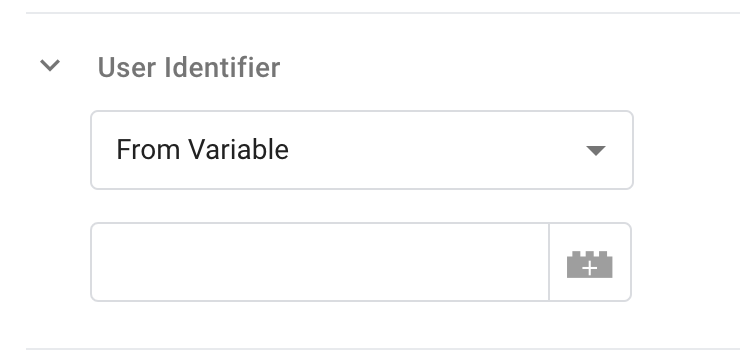
Task: Click the From Variable select box border area
Action: [362, 150]
